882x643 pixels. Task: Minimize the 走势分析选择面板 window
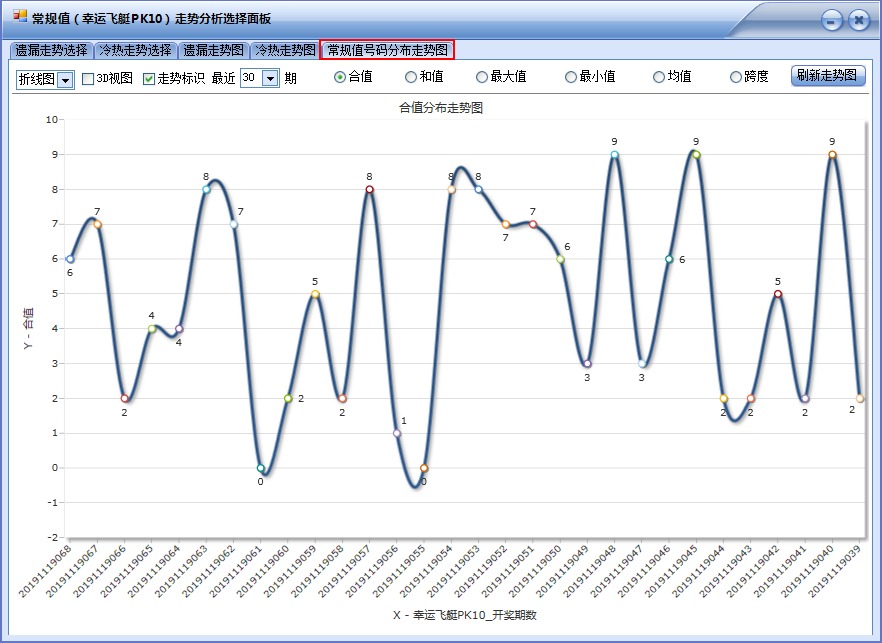(x=831, y=20)
